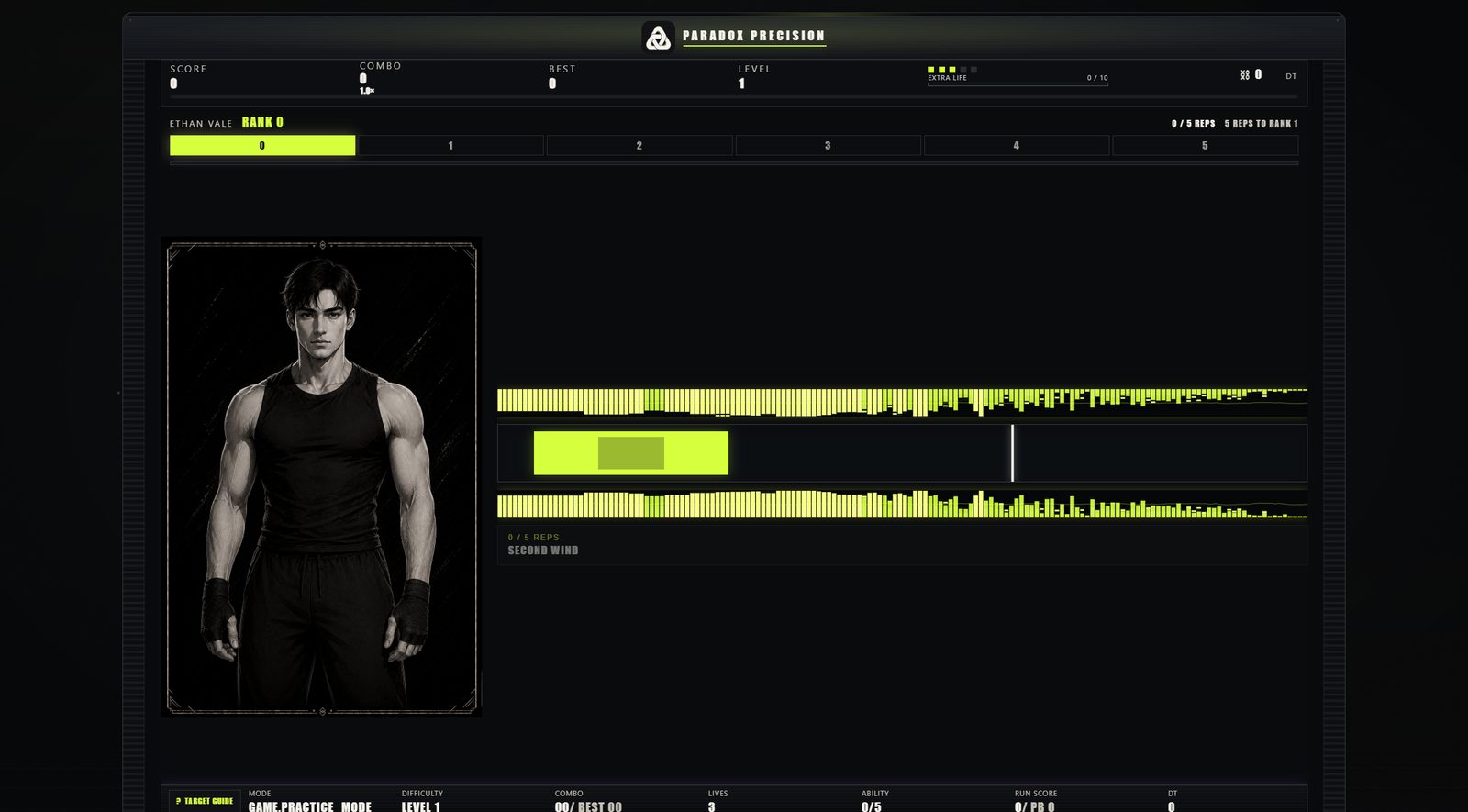Click the white moving marker line

pos(1012,453)
